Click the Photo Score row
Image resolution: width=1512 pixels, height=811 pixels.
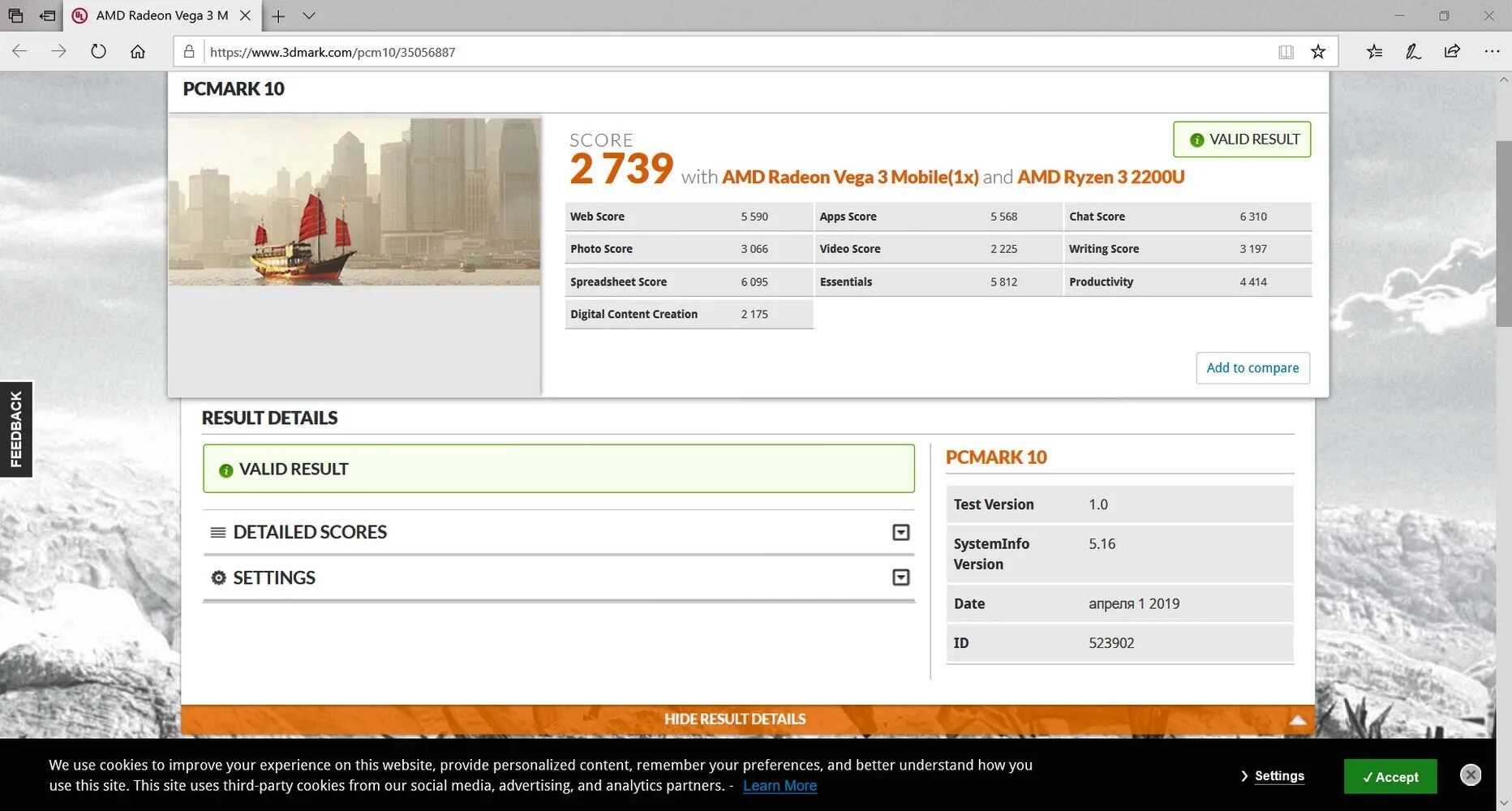pos(689,249)
